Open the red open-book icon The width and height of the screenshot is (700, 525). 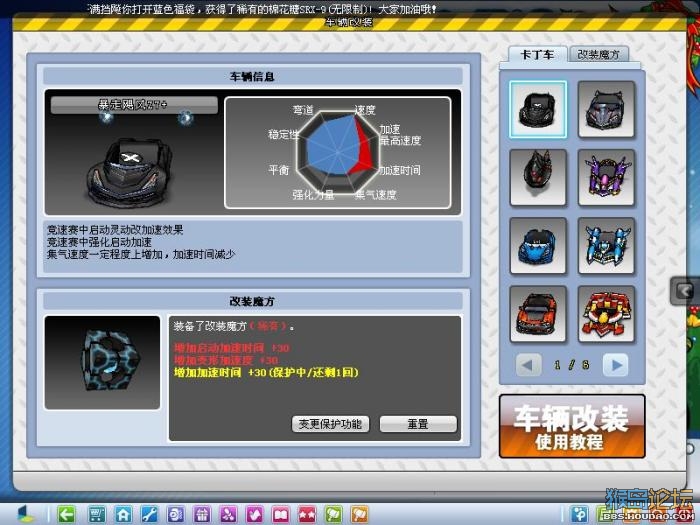[x=281, y=515]
